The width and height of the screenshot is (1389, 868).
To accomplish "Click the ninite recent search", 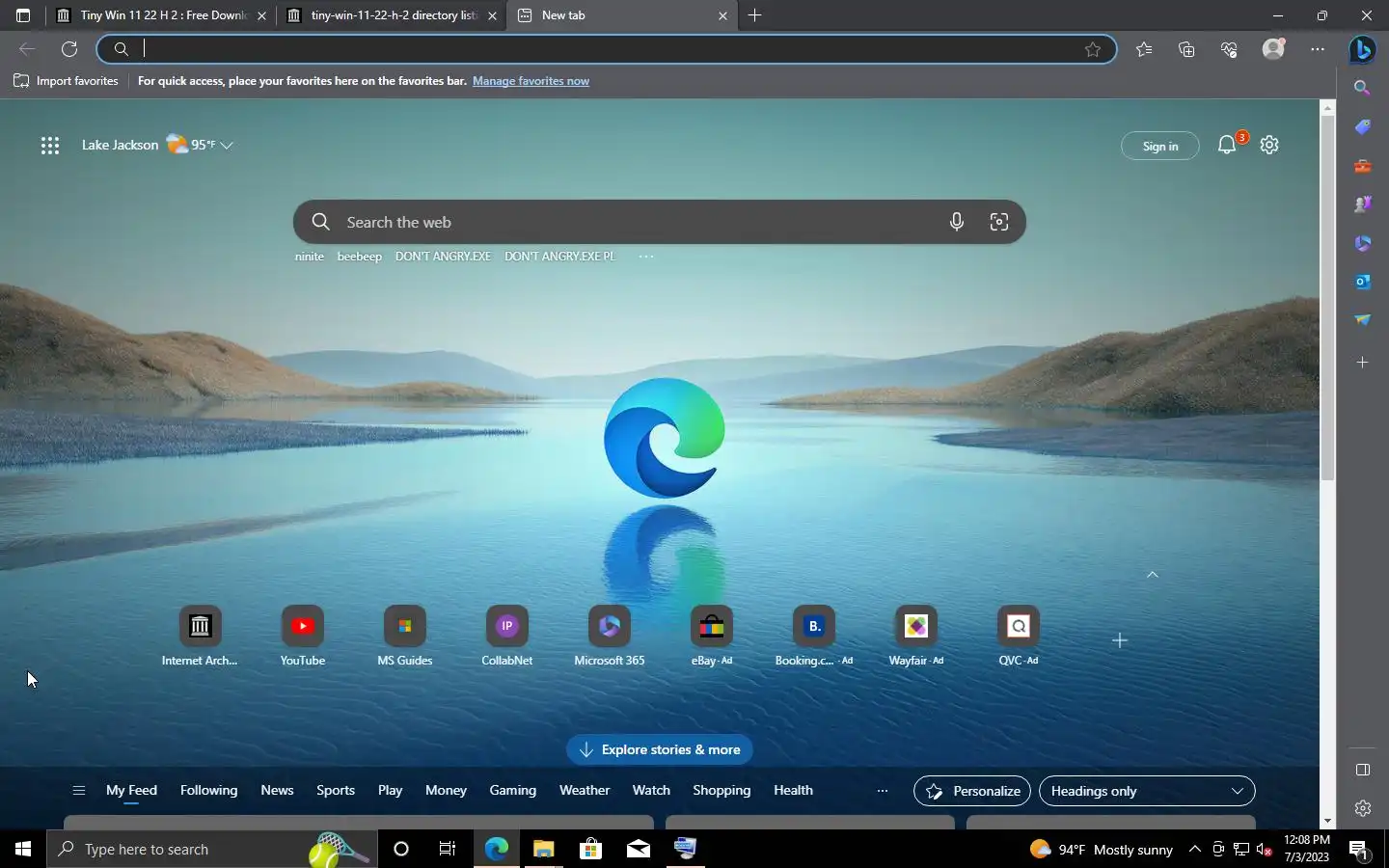I will coord(310,257).
